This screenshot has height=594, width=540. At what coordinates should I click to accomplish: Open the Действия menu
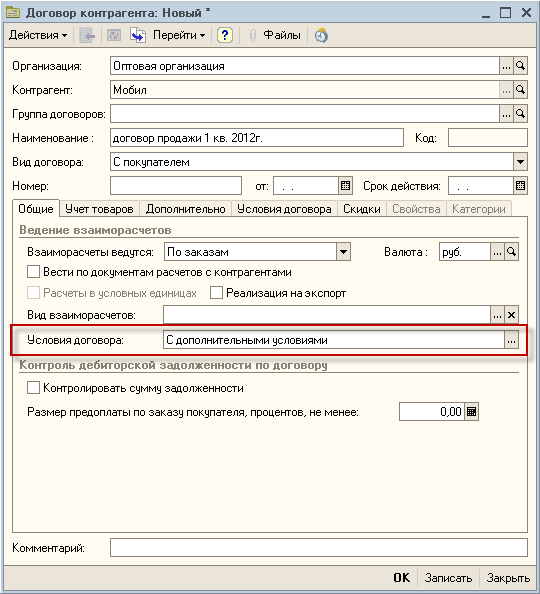(x=38, y=35)
